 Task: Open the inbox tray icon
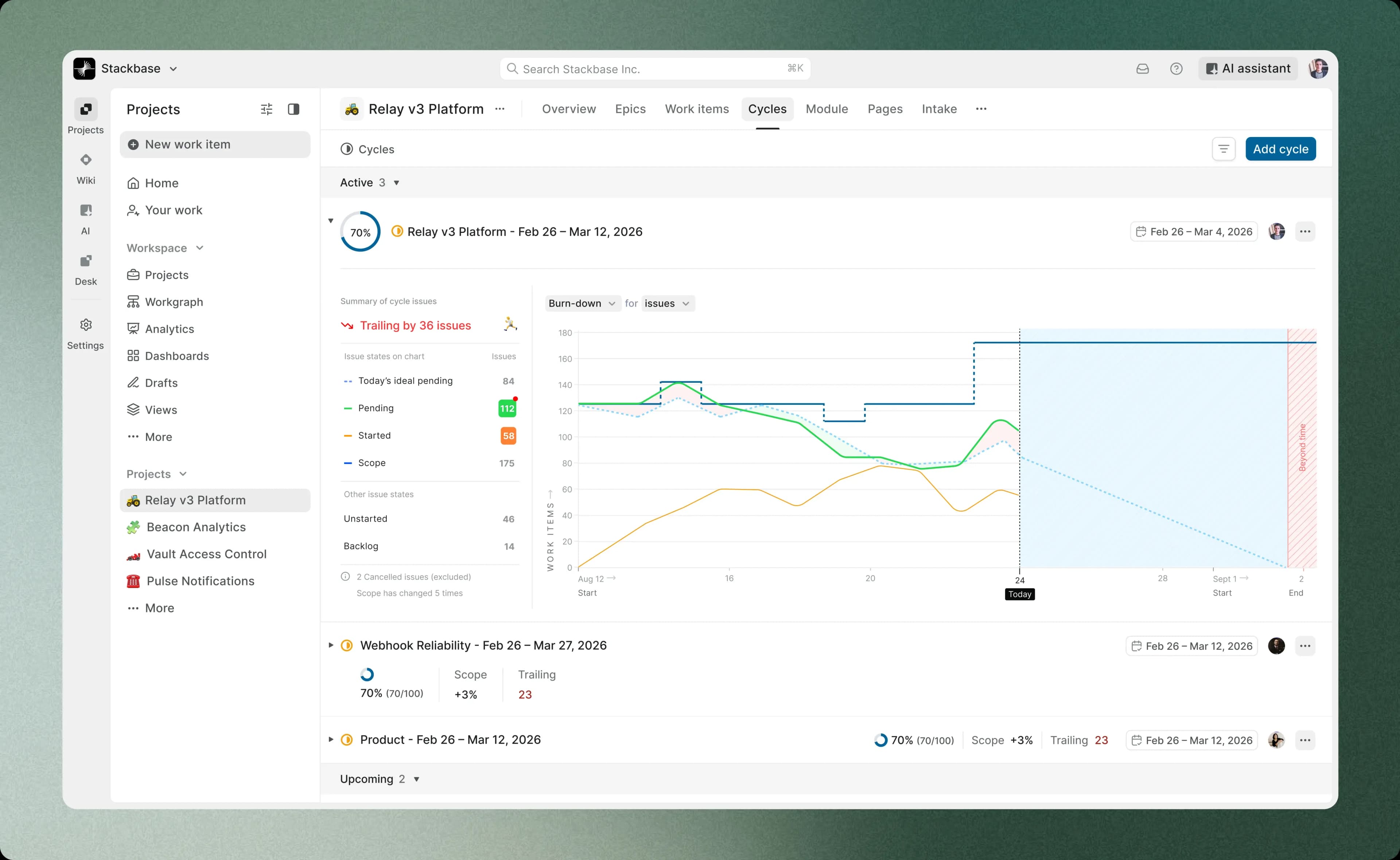click(x=1142, y=69)
